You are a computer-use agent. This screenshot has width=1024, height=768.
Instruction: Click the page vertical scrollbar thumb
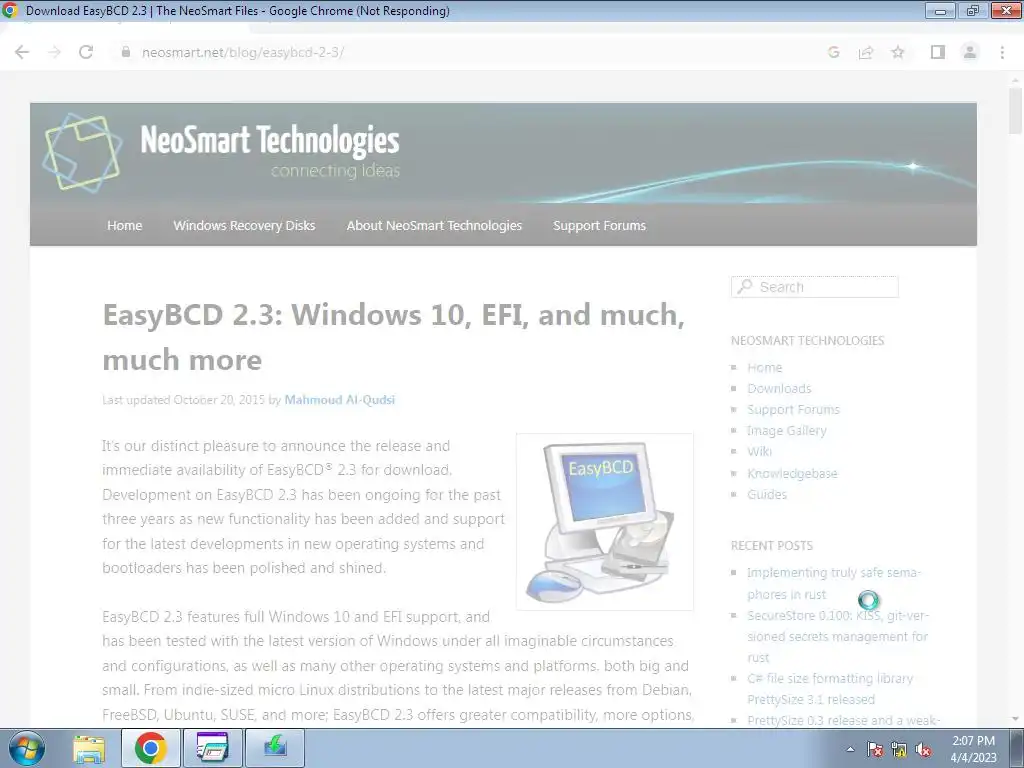1015,110
